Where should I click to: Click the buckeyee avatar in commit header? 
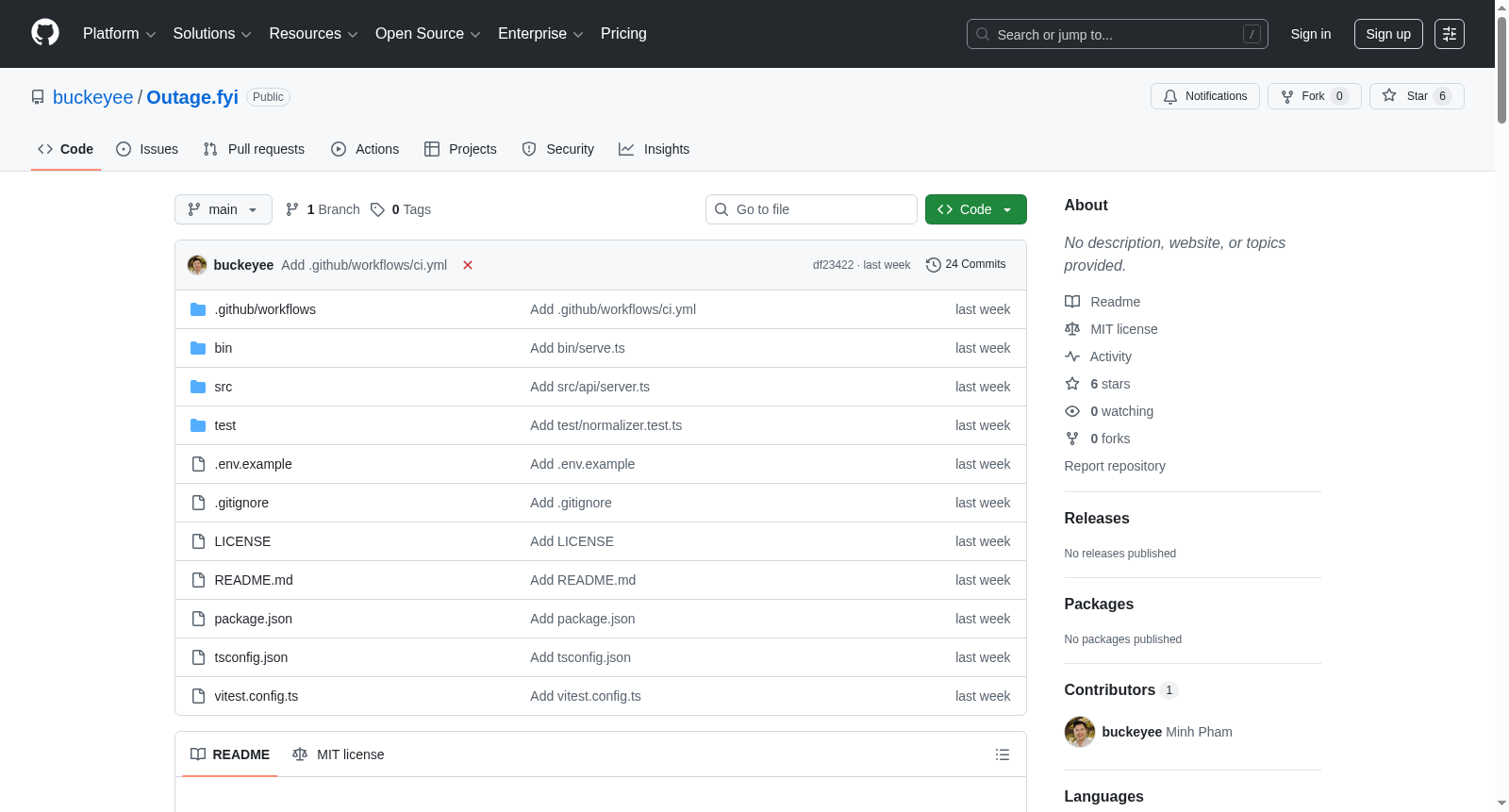click(x=197, y=265)
